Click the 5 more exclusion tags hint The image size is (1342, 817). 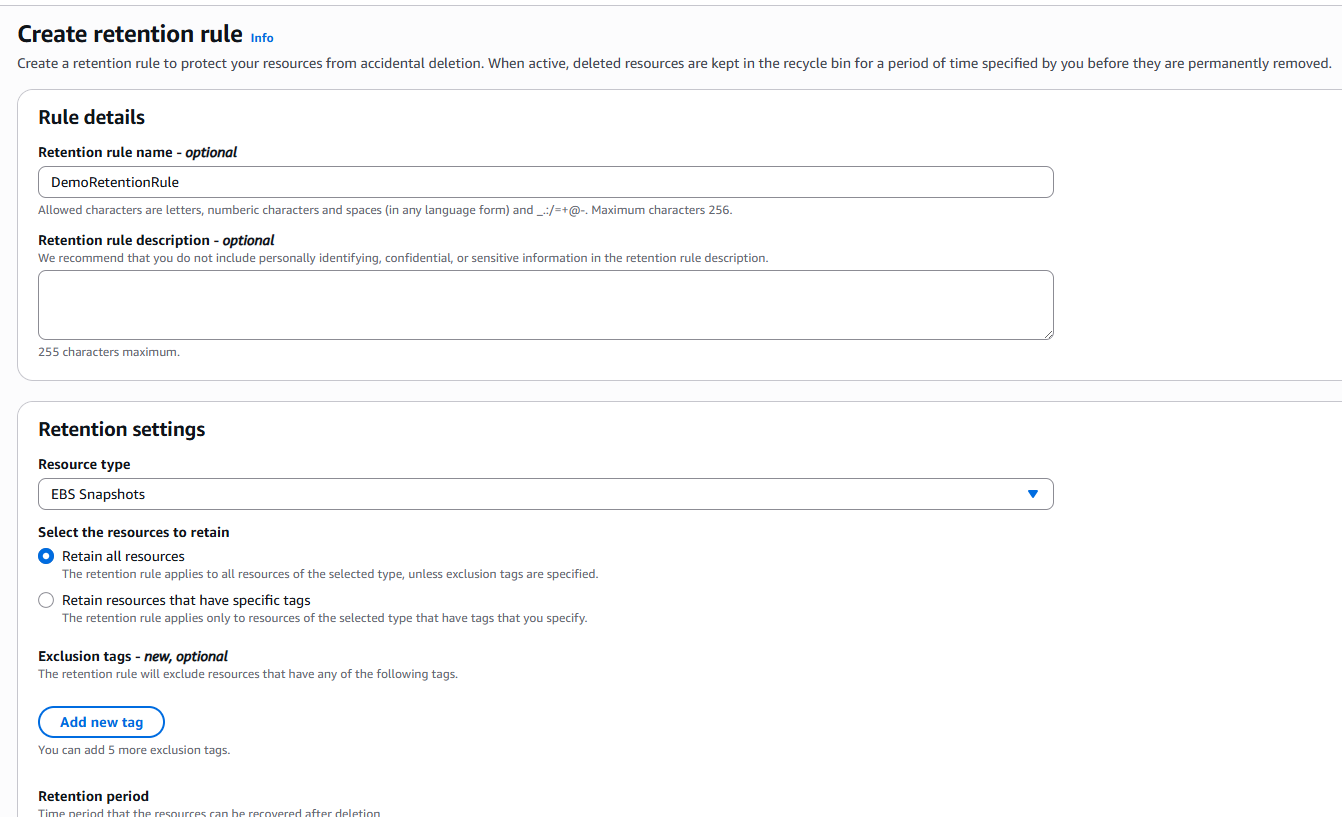click(134, 750)
